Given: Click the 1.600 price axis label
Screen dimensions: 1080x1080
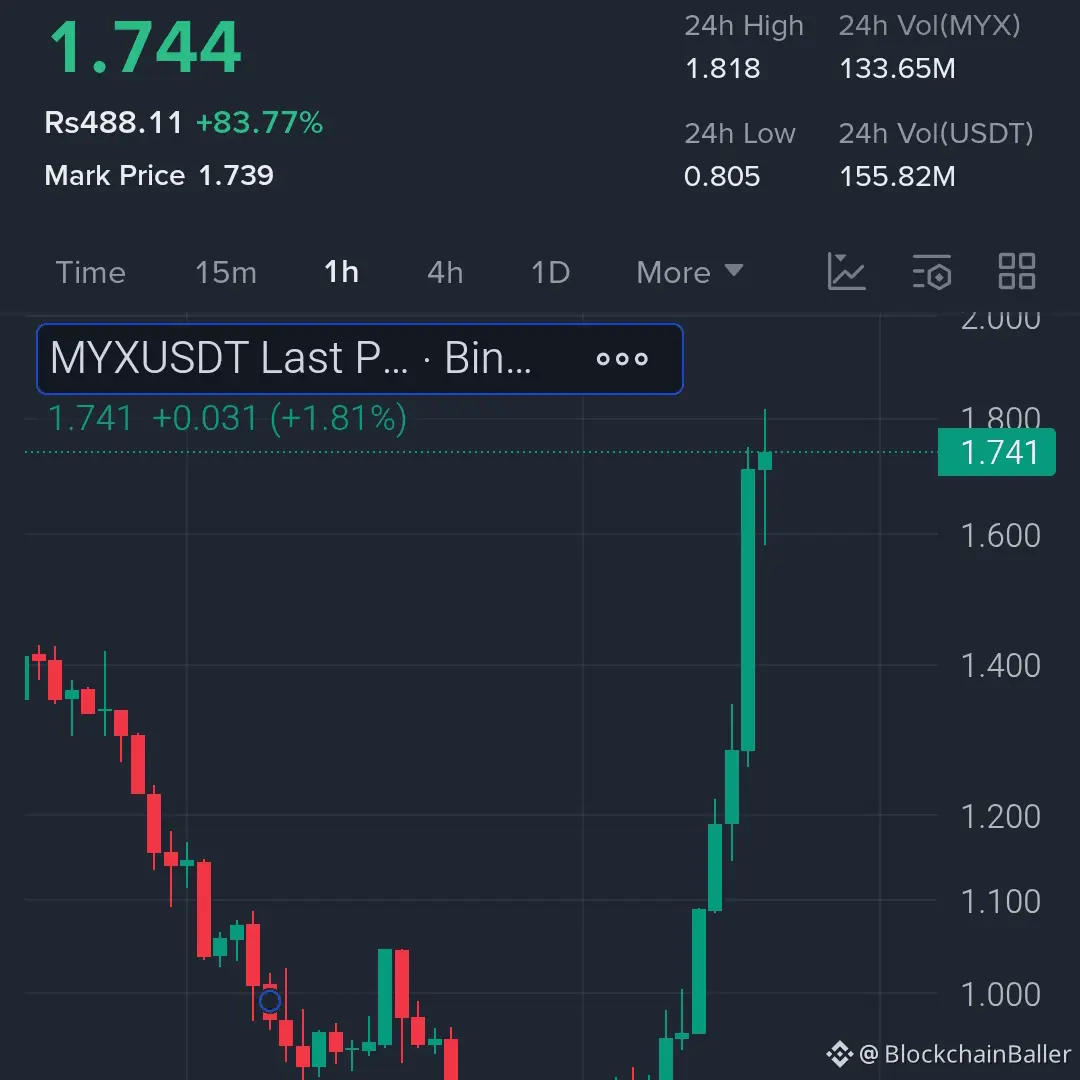Looking at the screenshot, I should (1000, 536).
